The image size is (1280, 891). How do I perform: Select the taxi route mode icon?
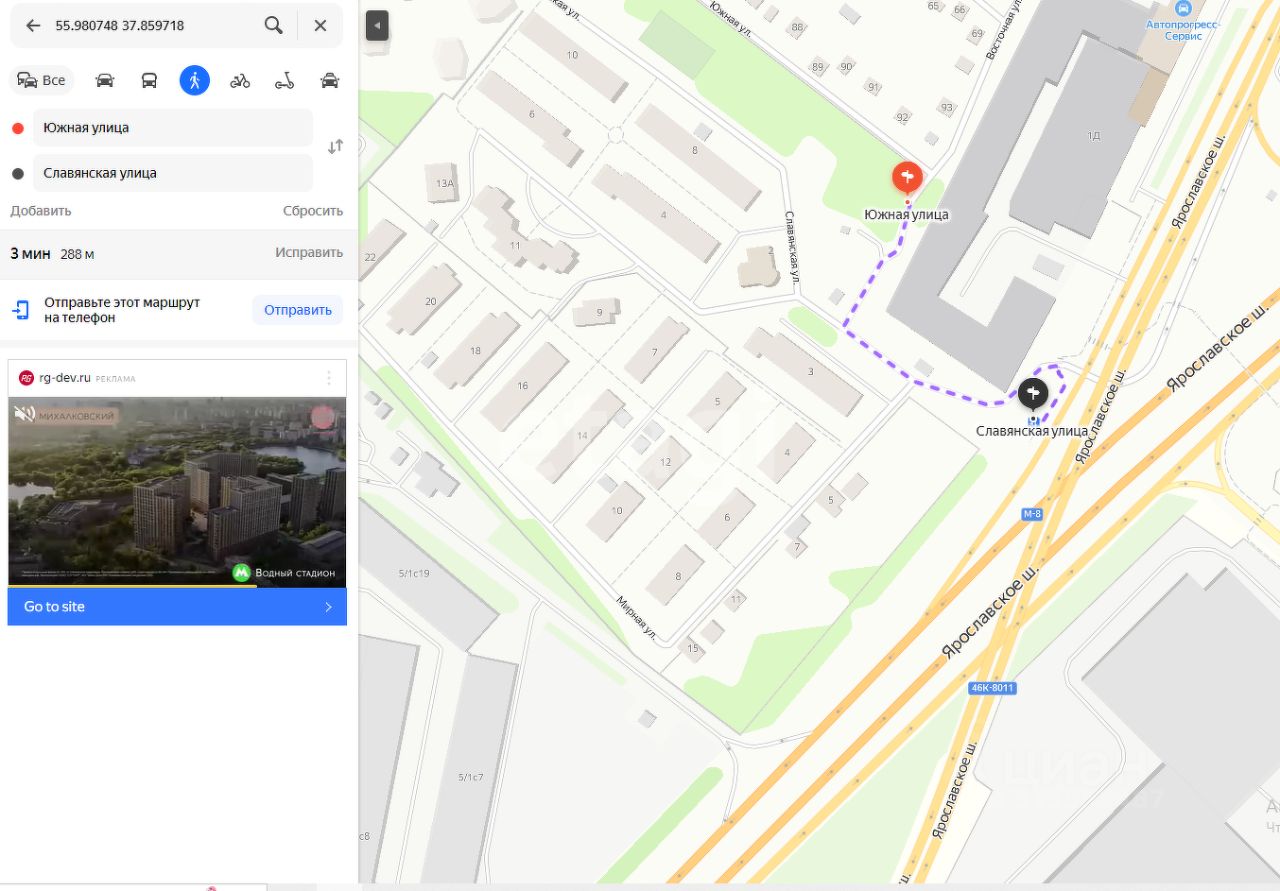click(330, 81)
